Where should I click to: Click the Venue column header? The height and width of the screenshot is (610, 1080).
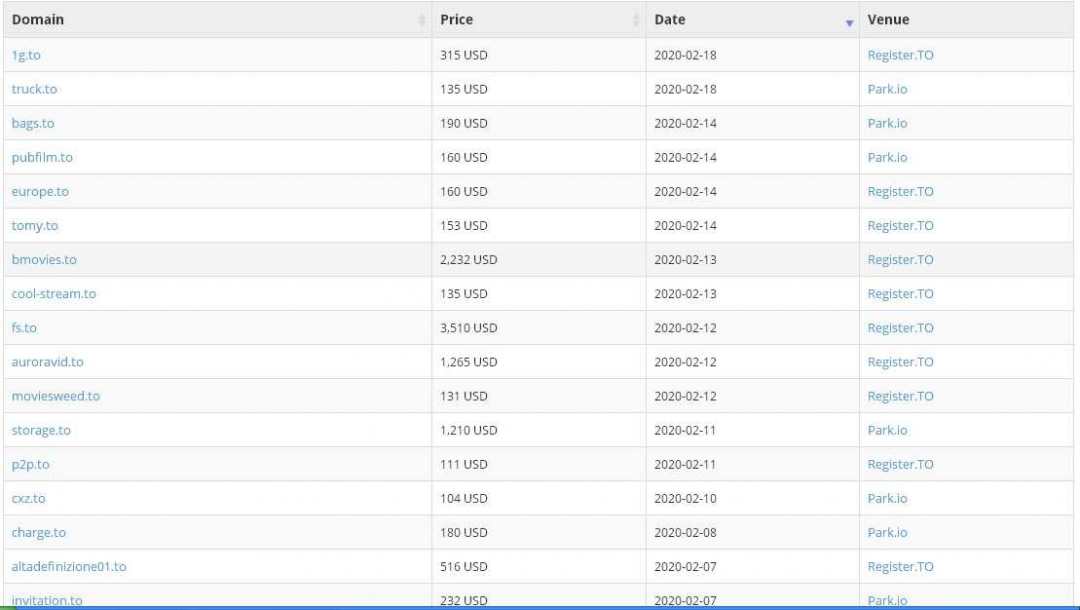(888, 20)
